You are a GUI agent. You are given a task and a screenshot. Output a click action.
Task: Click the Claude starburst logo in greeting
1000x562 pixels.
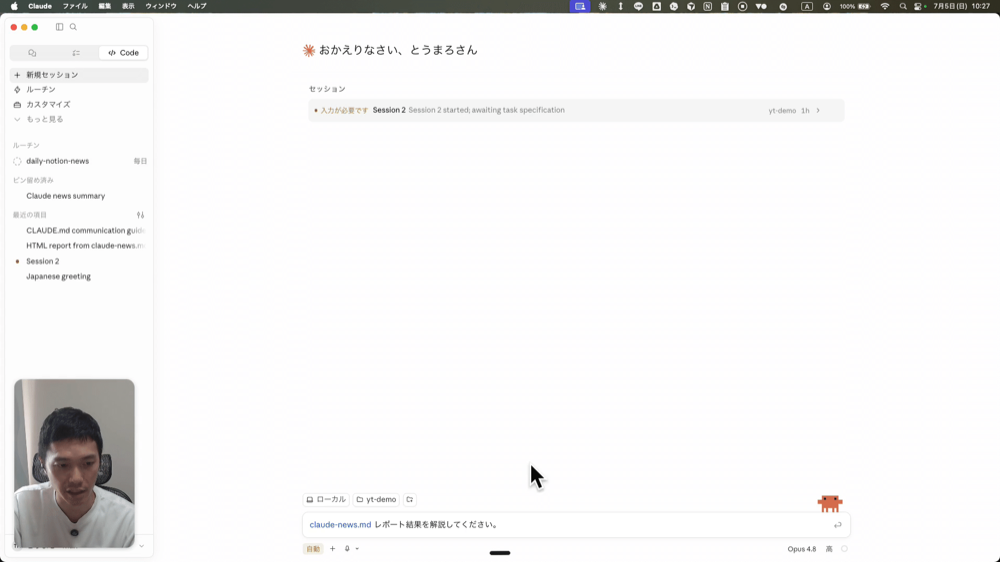pos(309,50)
